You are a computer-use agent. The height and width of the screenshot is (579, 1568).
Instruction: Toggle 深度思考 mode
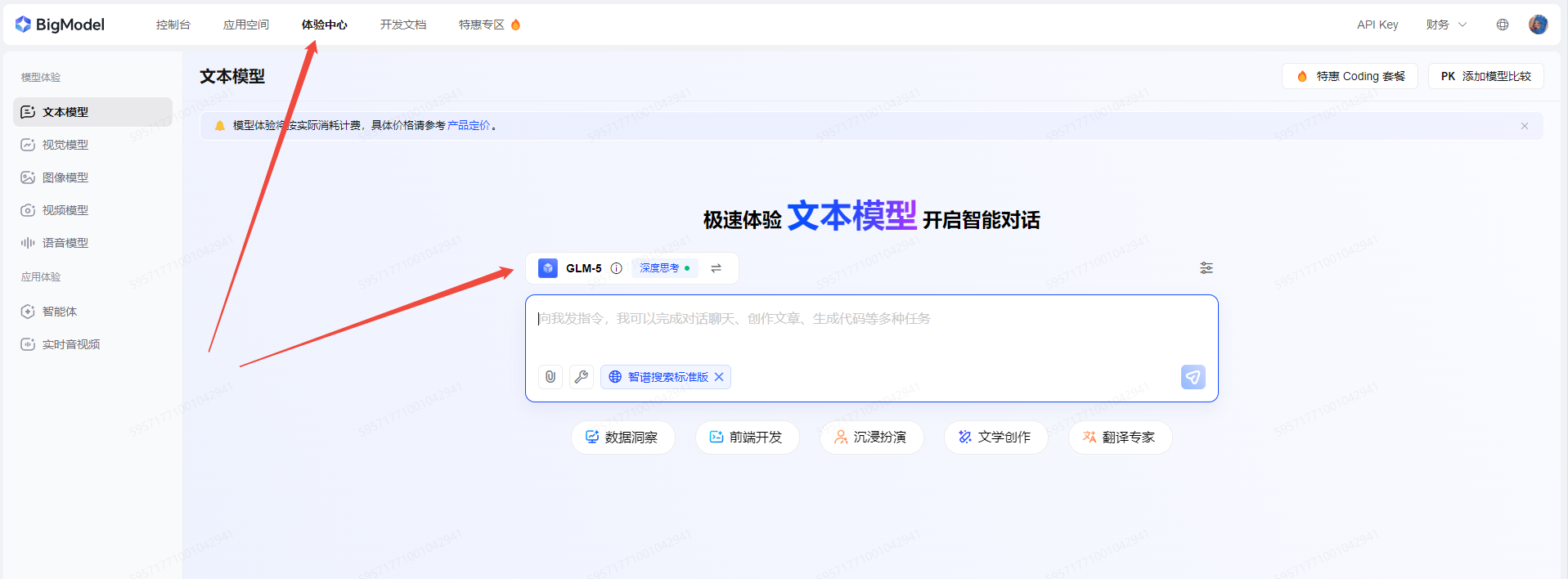(x=665, y=268)
